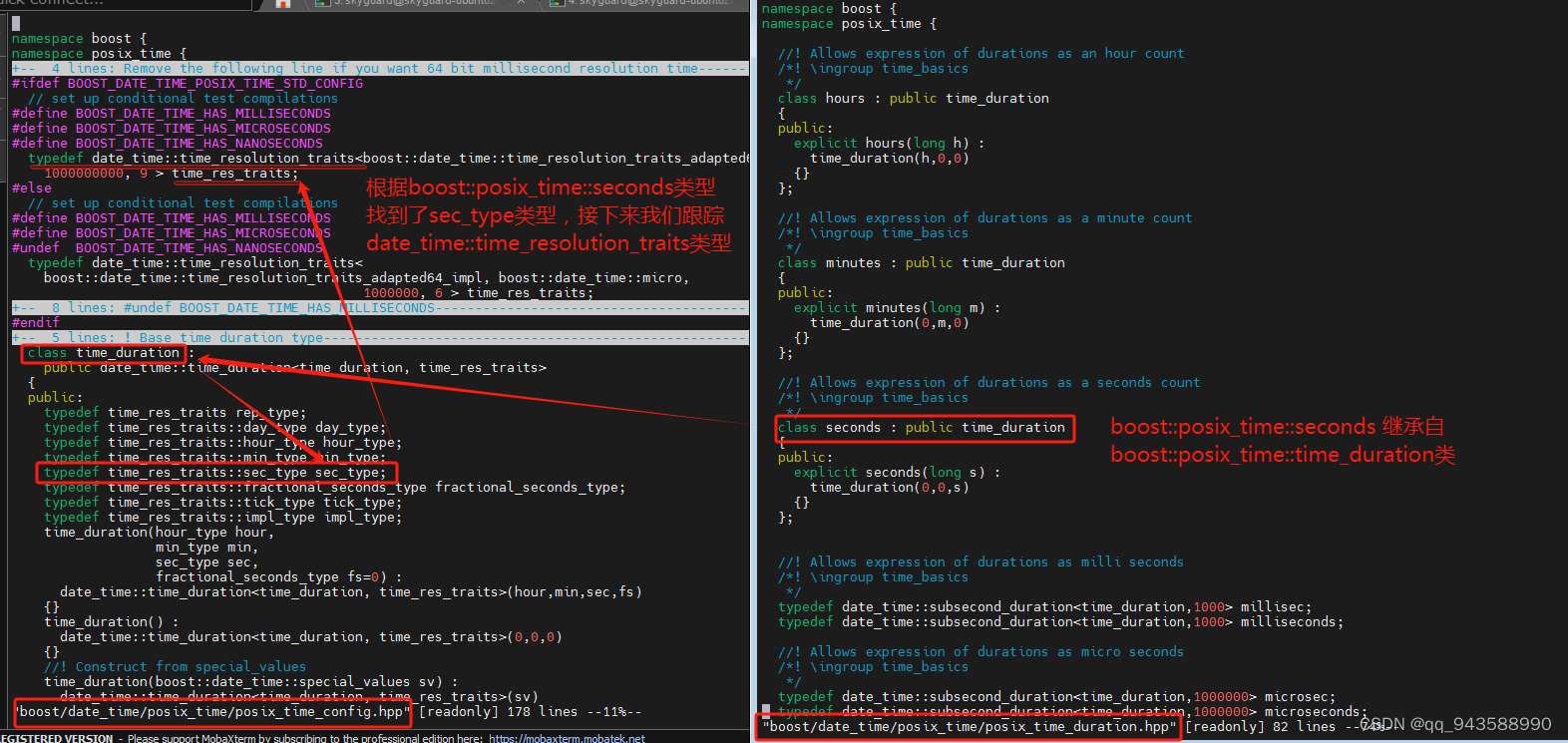The height and width of the screenshot is (743, 1568).
Task: Click the '//! Construct from special_values' comment
Action: point(176,666)
